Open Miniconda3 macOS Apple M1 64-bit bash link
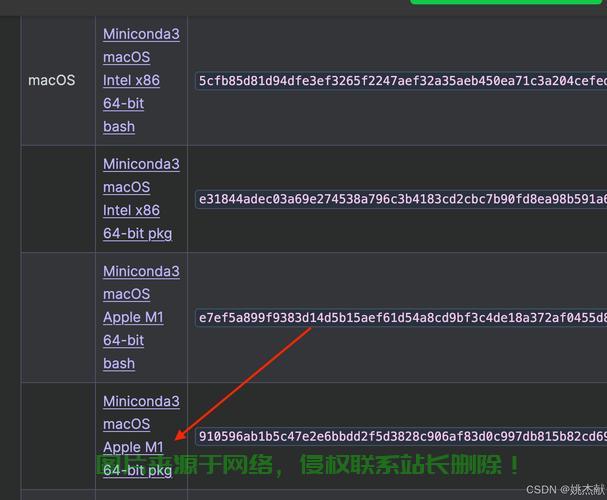The height and width of the screenshot is (500, 607). tap(141, 317)
